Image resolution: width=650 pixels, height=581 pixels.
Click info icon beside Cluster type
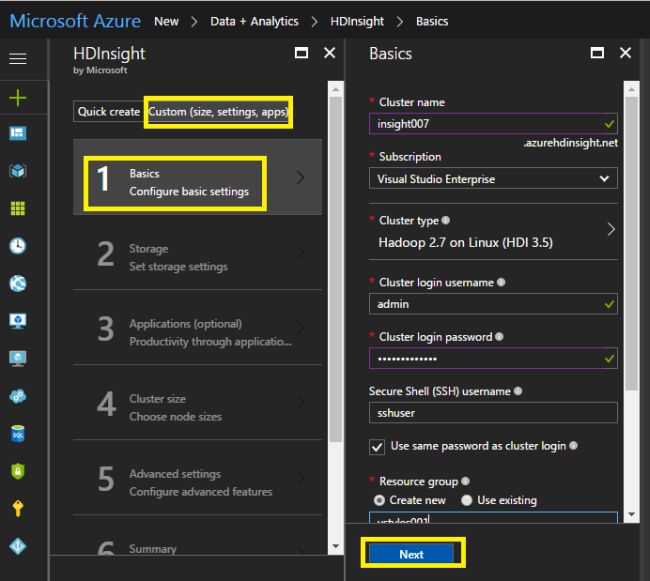446,220
